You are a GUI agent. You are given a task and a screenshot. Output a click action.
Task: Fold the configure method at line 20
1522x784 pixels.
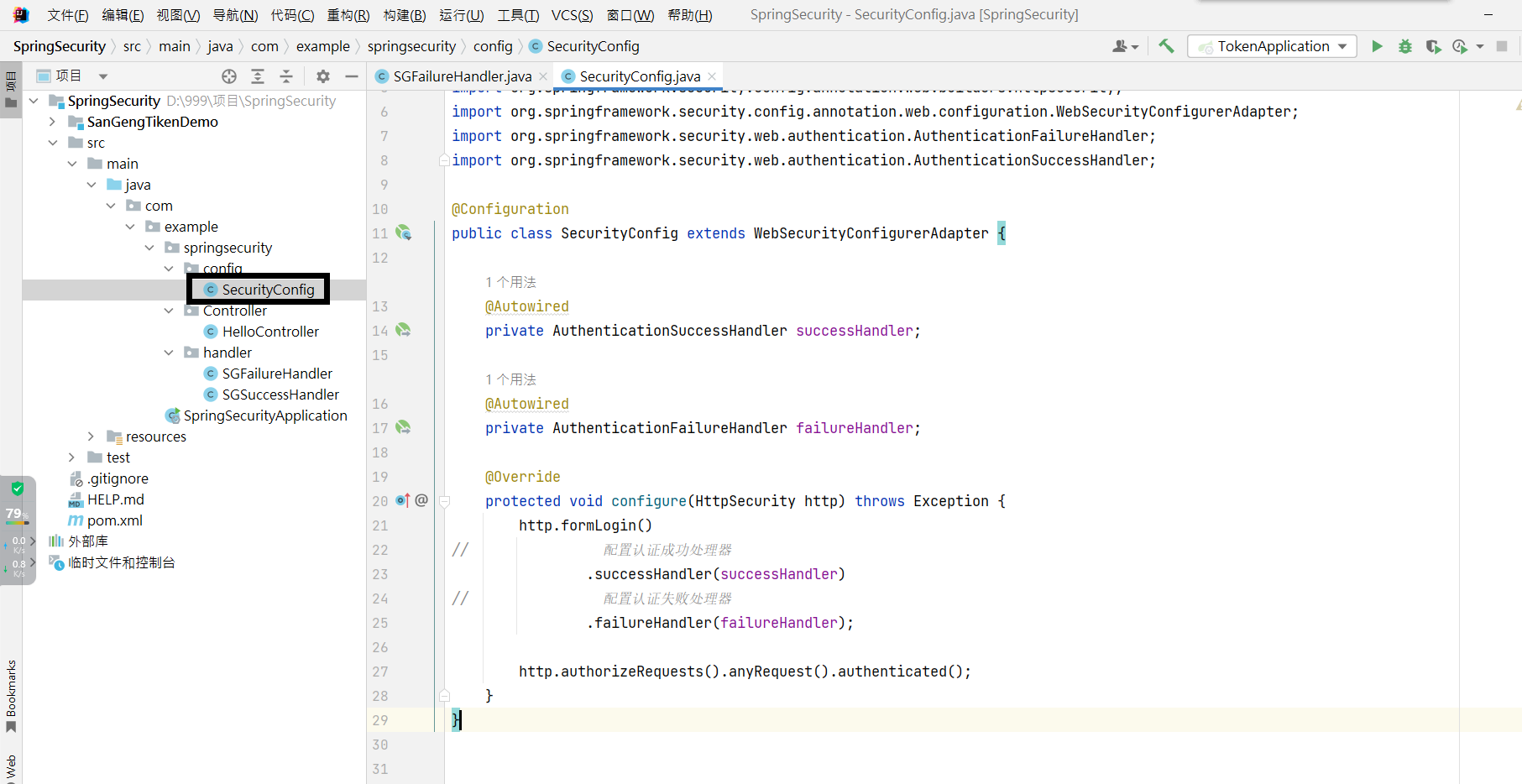pyautogui.click(x=445, y=501)
